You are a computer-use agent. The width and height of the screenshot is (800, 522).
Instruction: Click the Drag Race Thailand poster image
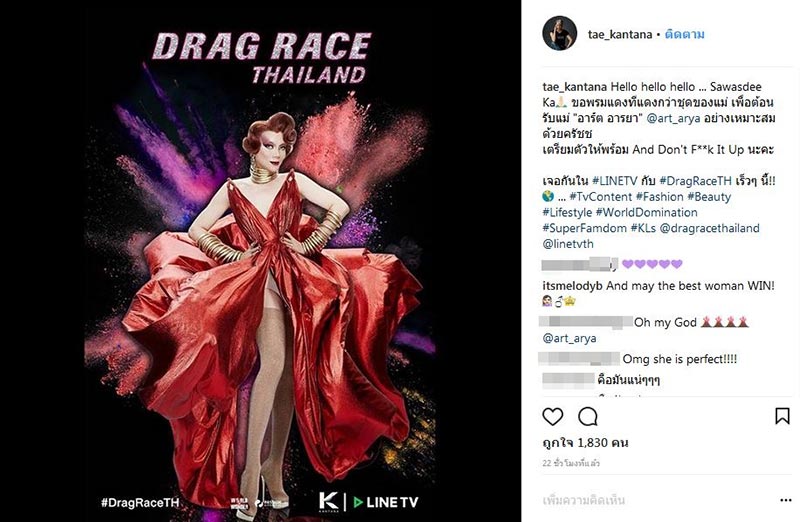[x=260, y=261]
